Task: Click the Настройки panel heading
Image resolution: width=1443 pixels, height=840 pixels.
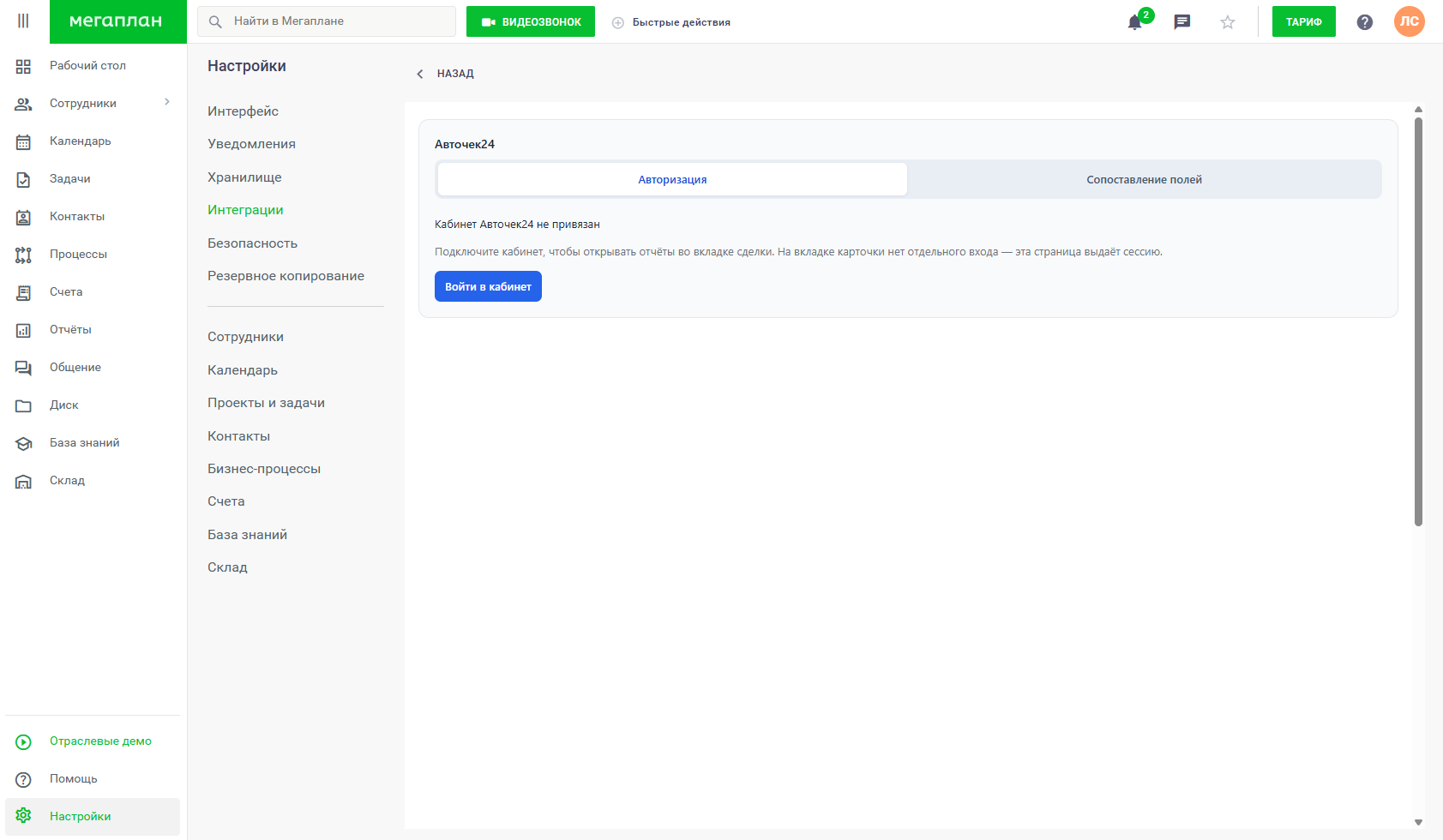Action: point(247,66)
